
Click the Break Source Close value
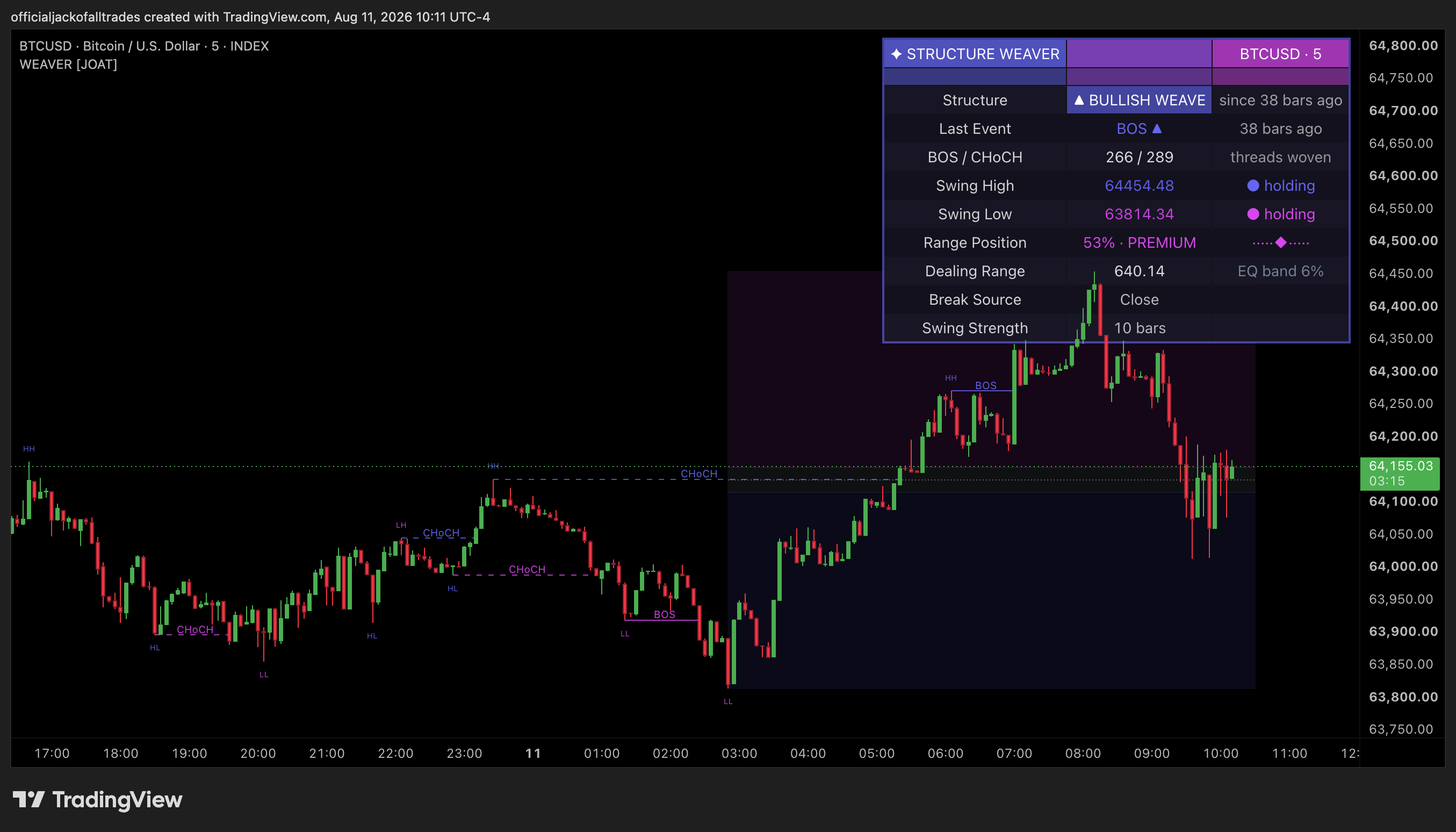1139,299
